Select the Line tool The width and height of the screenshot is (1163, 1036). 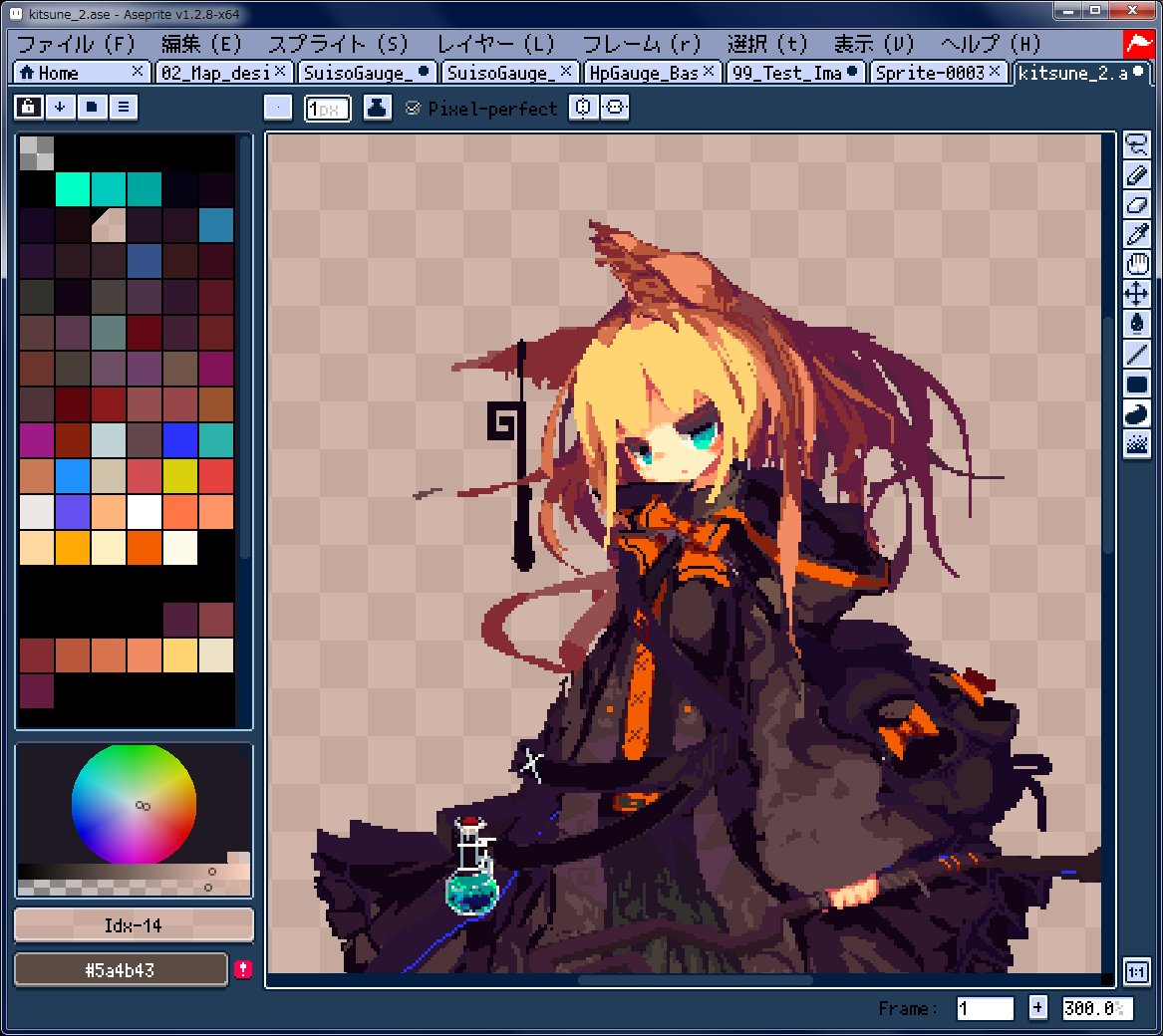pos(1136,354)
